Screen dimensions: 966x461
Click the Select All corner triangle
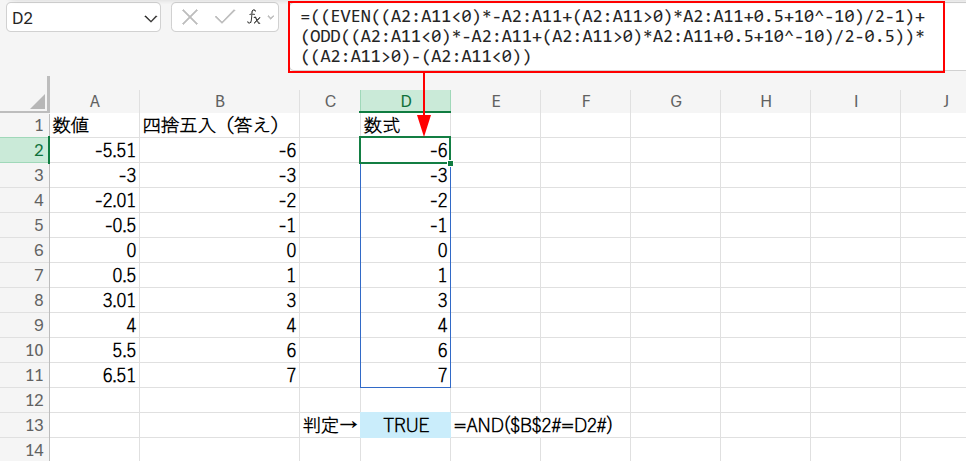(37, 101)
